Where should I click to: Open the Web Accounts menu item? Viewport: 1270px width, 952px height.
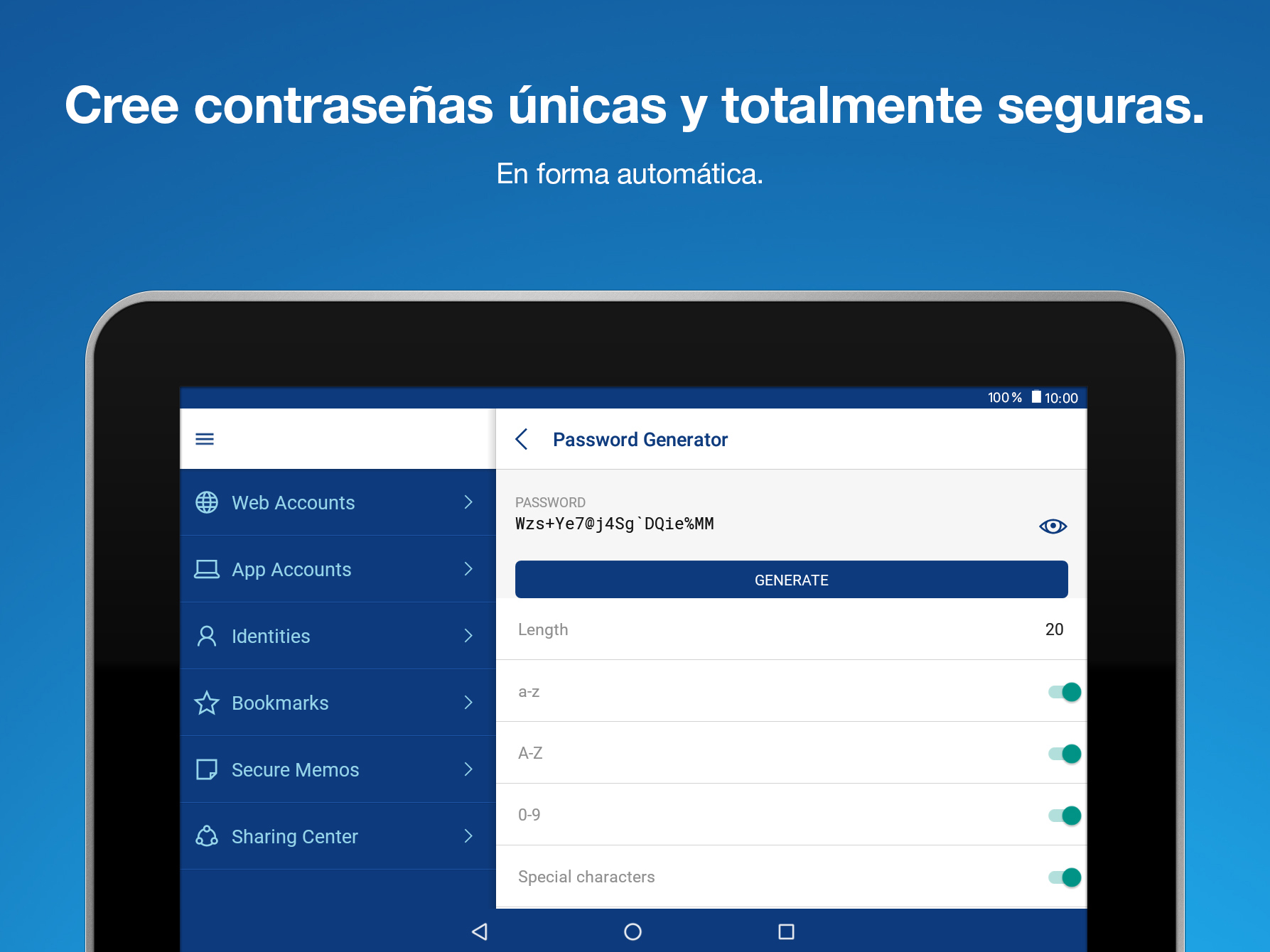338,502
